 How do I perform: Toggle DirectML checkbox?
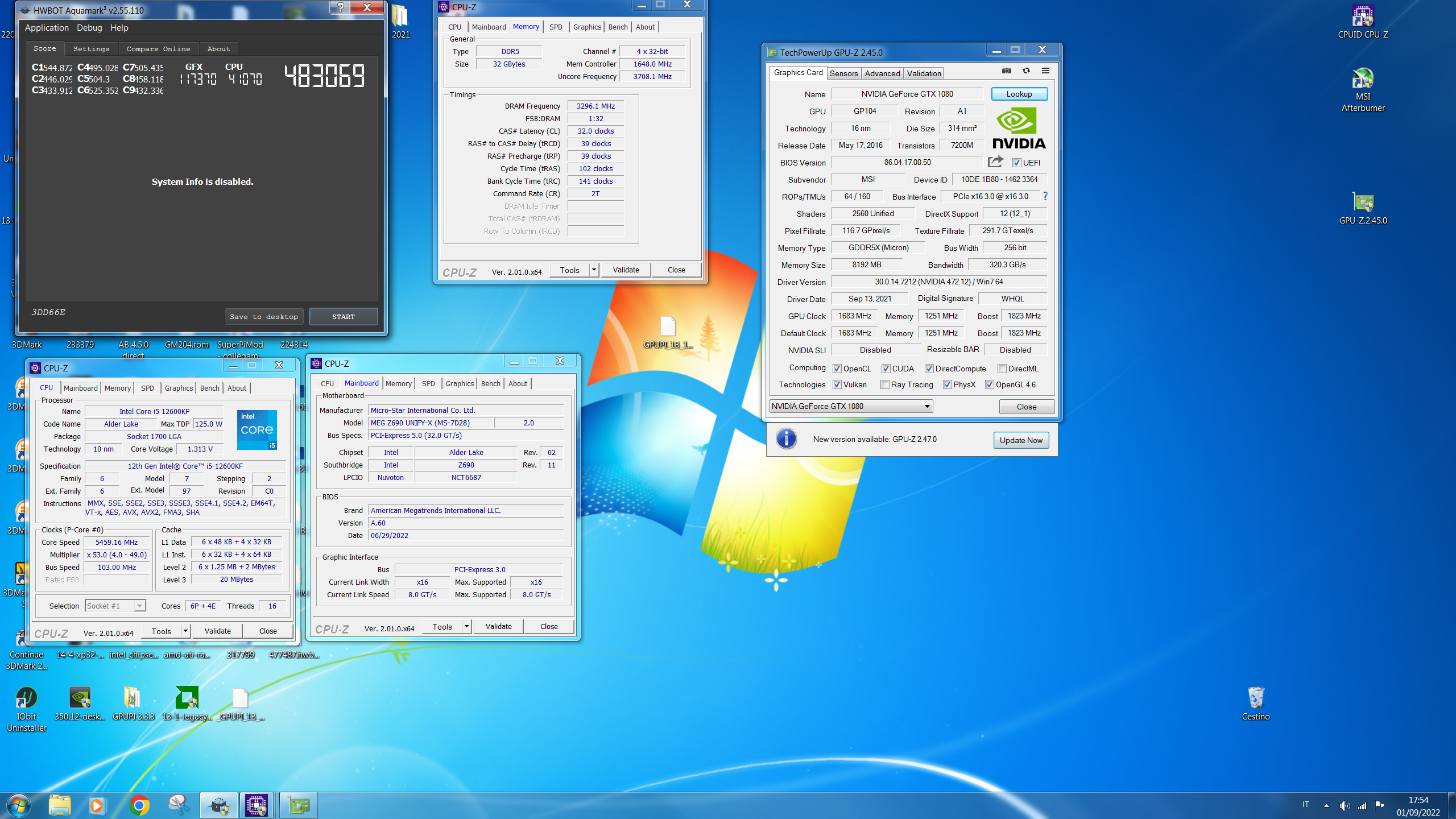tap(1002, 369)
